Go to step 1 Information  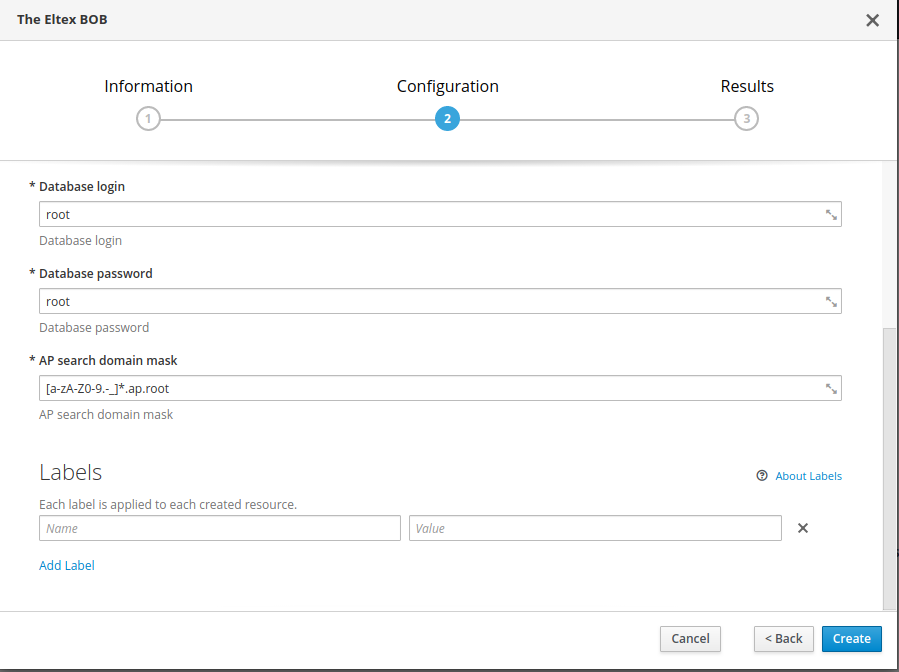click(x=148, y=119)
